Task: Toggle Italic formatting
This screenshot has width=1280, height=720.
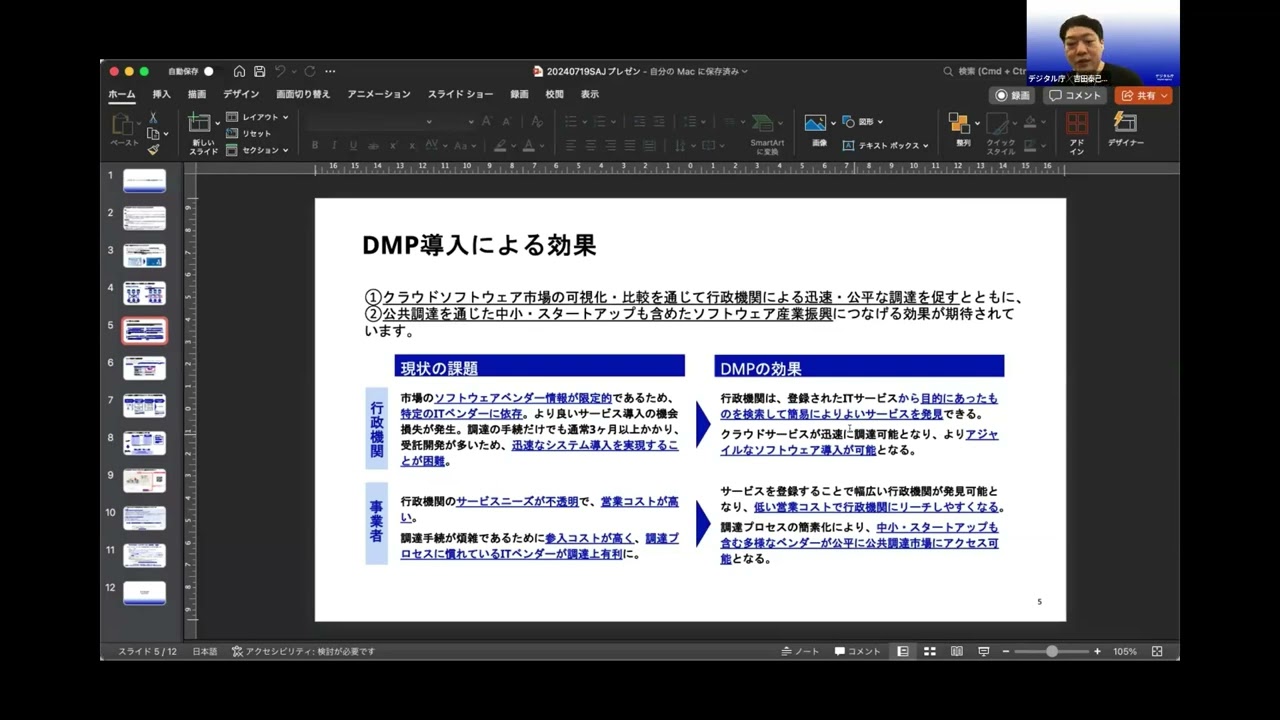Action: point(334,146)
